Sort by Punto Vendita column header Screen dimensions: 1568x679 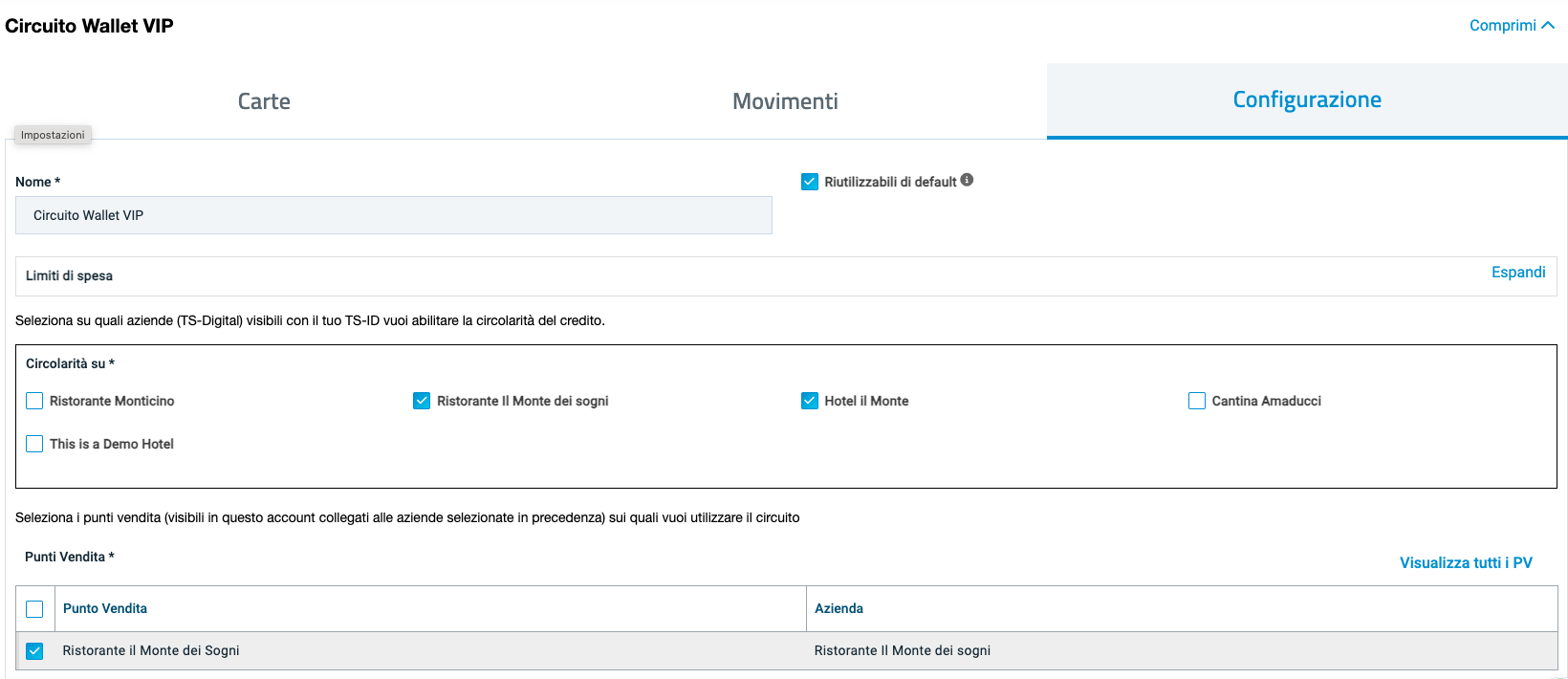pos(105,608)
